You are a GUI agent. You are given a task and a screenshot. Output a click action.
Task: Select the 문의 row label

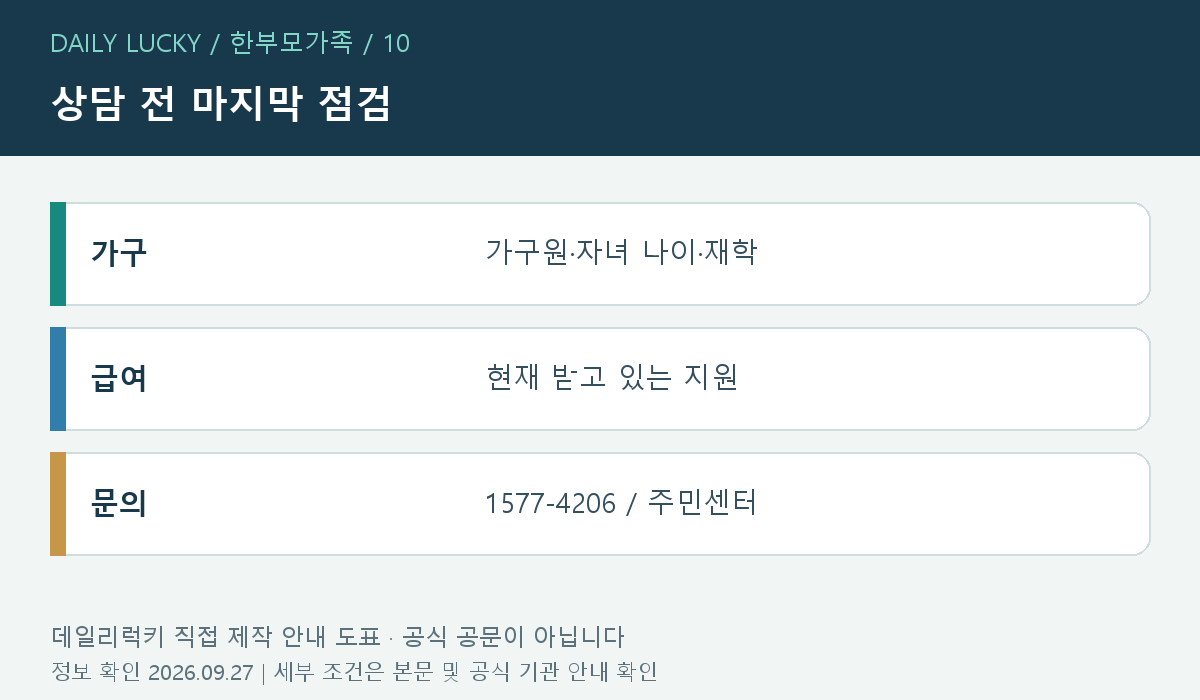point(119,504)
